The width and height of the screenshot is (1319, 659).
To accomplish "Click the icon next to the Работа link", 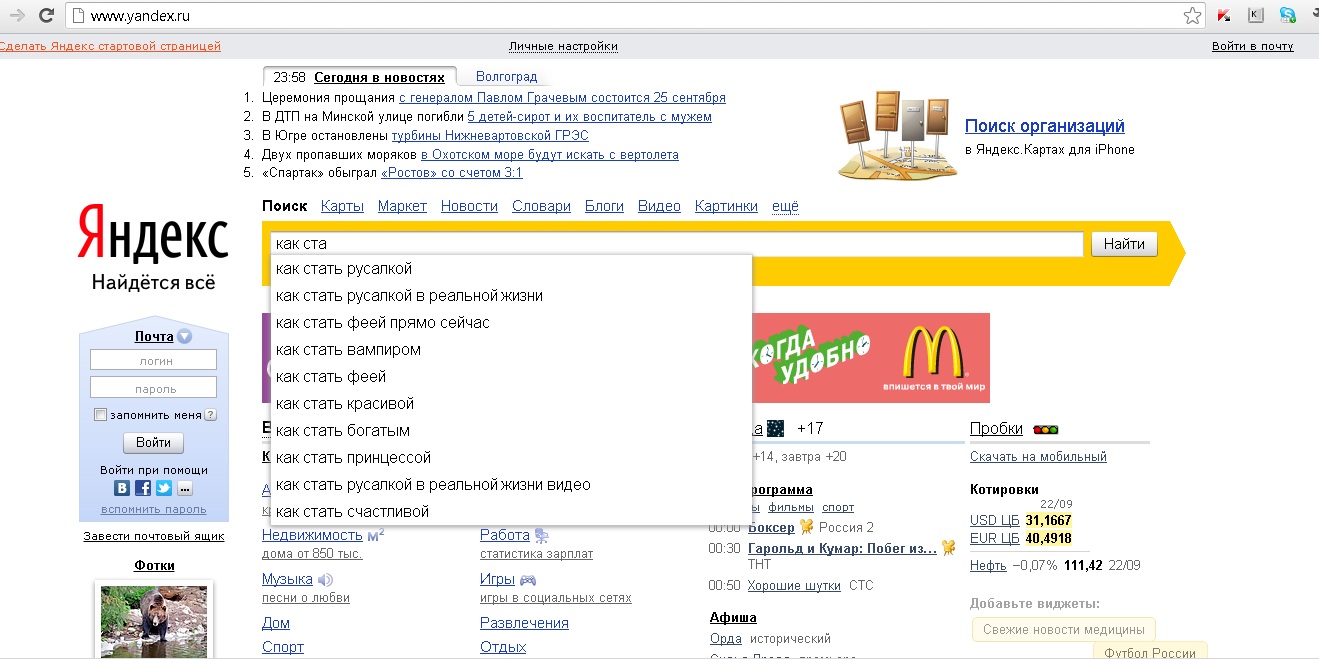I will point(540,535).
